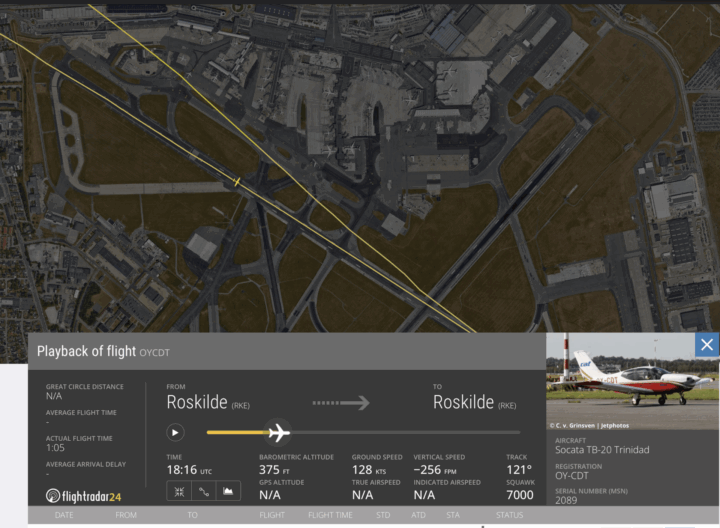Click the aircraft marker on the map
Viewport: 720px width, 528px height.
click(x=236, y=182)
